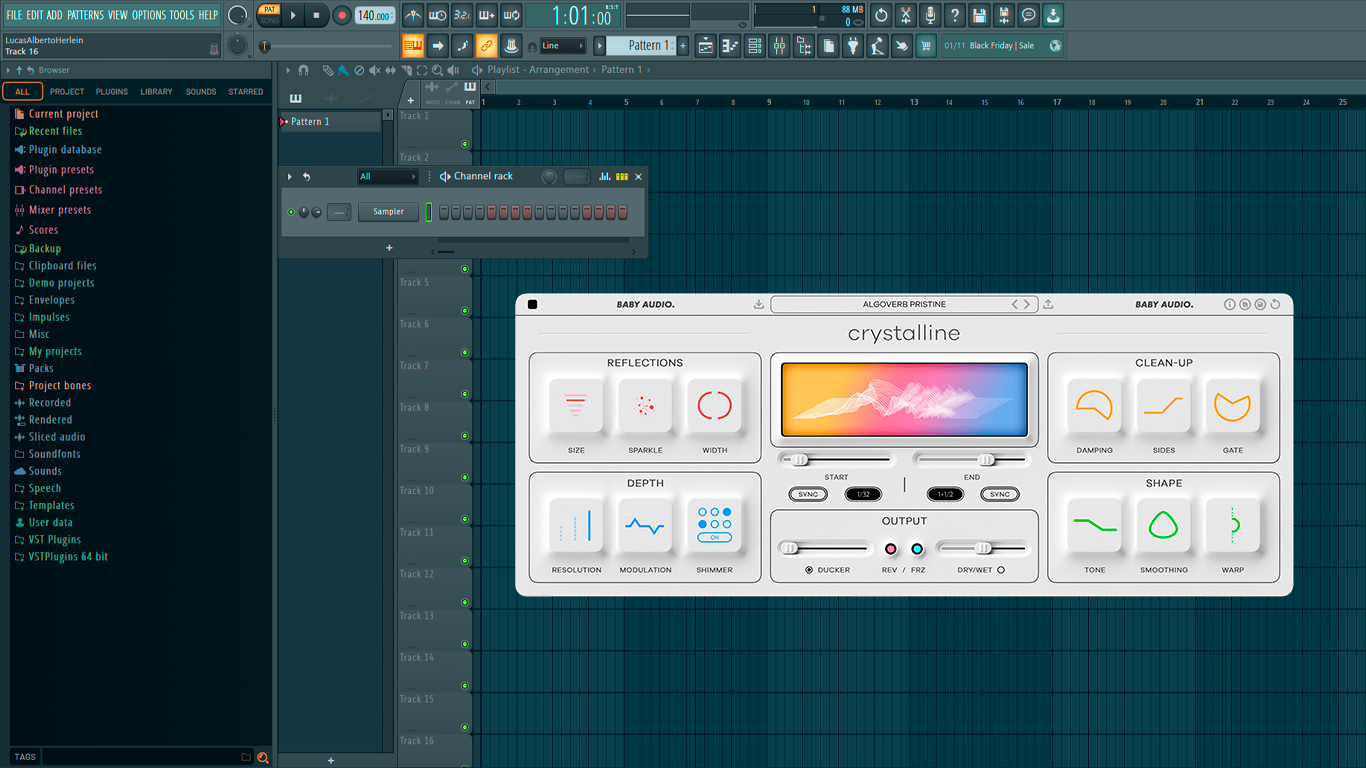Go to previous Crystalline preset arrow
1366x768 pixels.
coord(1015,305)
